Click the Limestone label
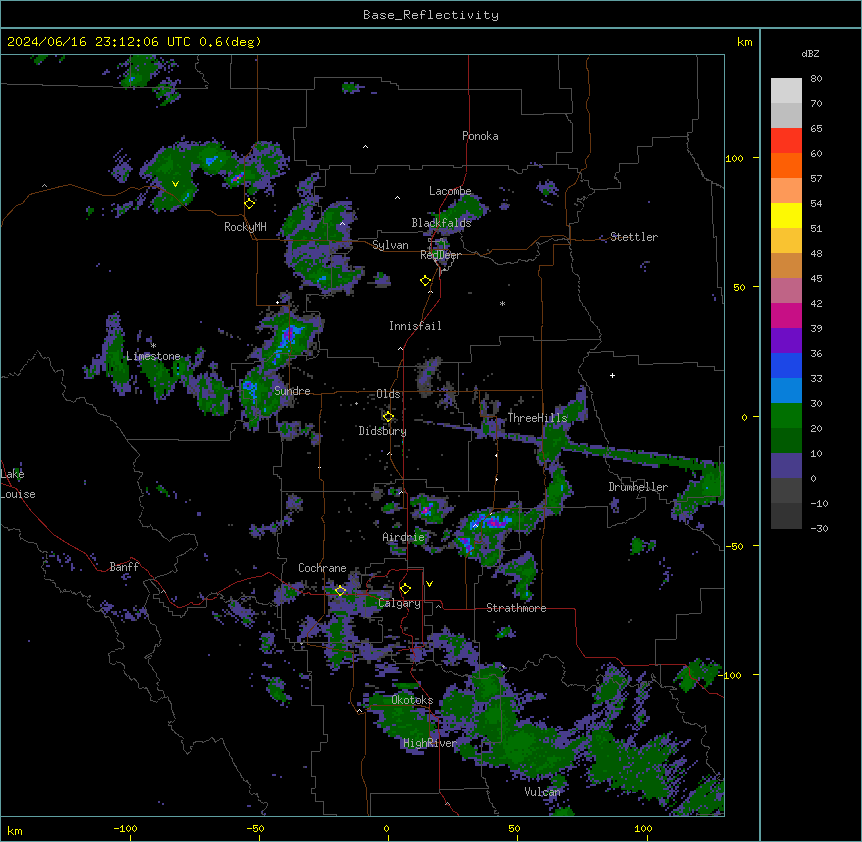This screenshot has width=862, height=842. [x=153, y=356]
